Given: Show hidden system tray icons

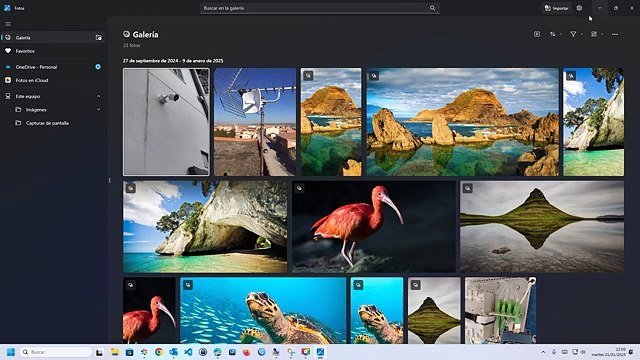Looking at the screenshot, I should pos(543,352).
